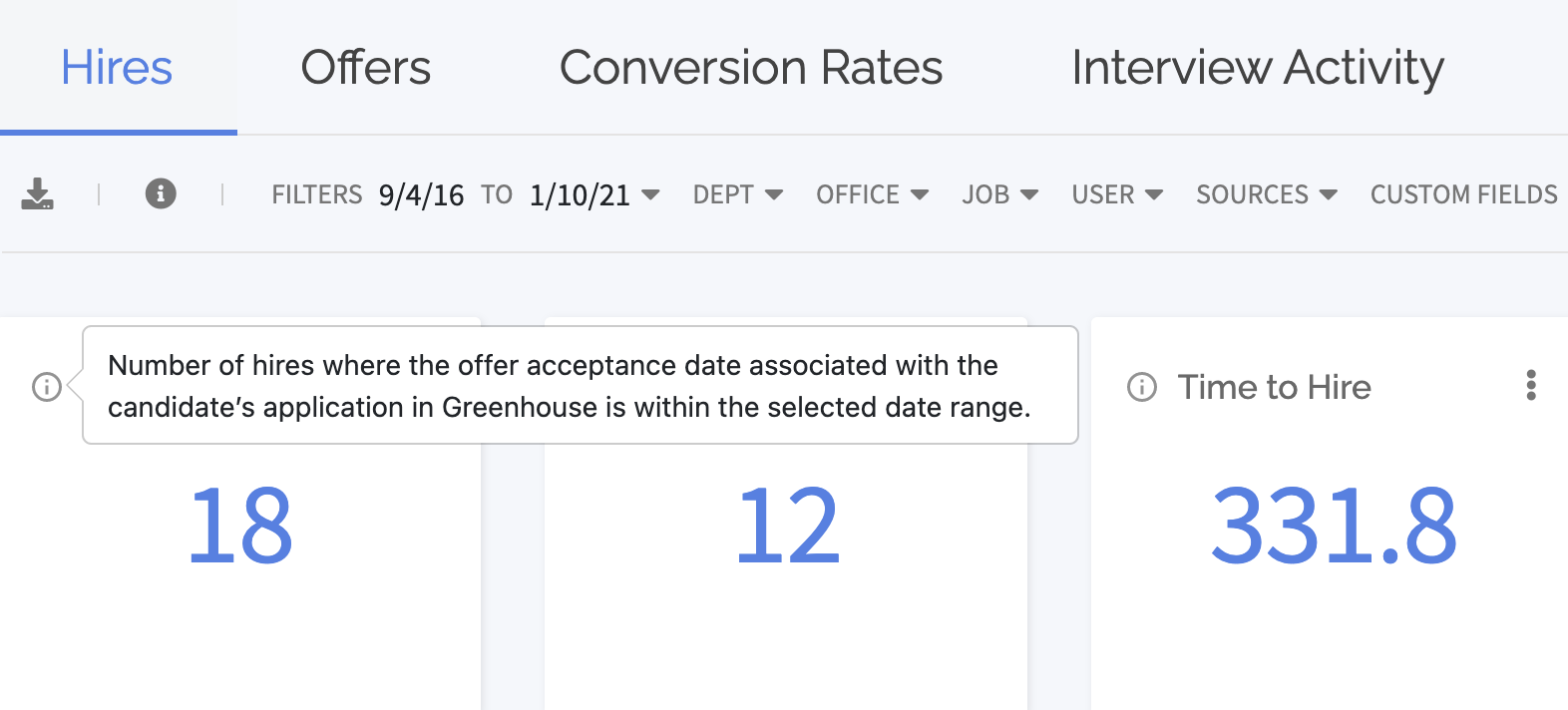Screen dimensions: 1568x710
Task: Open the filled info icon in toolbar
Action: [x=161, y=193]
